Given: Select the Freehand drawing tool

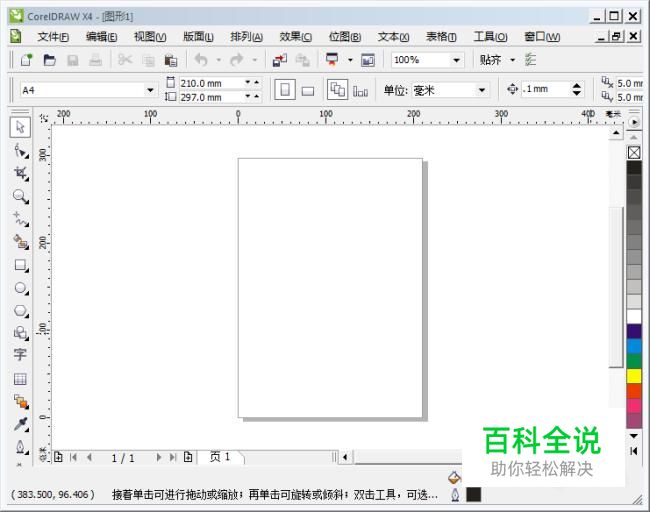Looking at the screenshot, I should [x=20, y=218].
